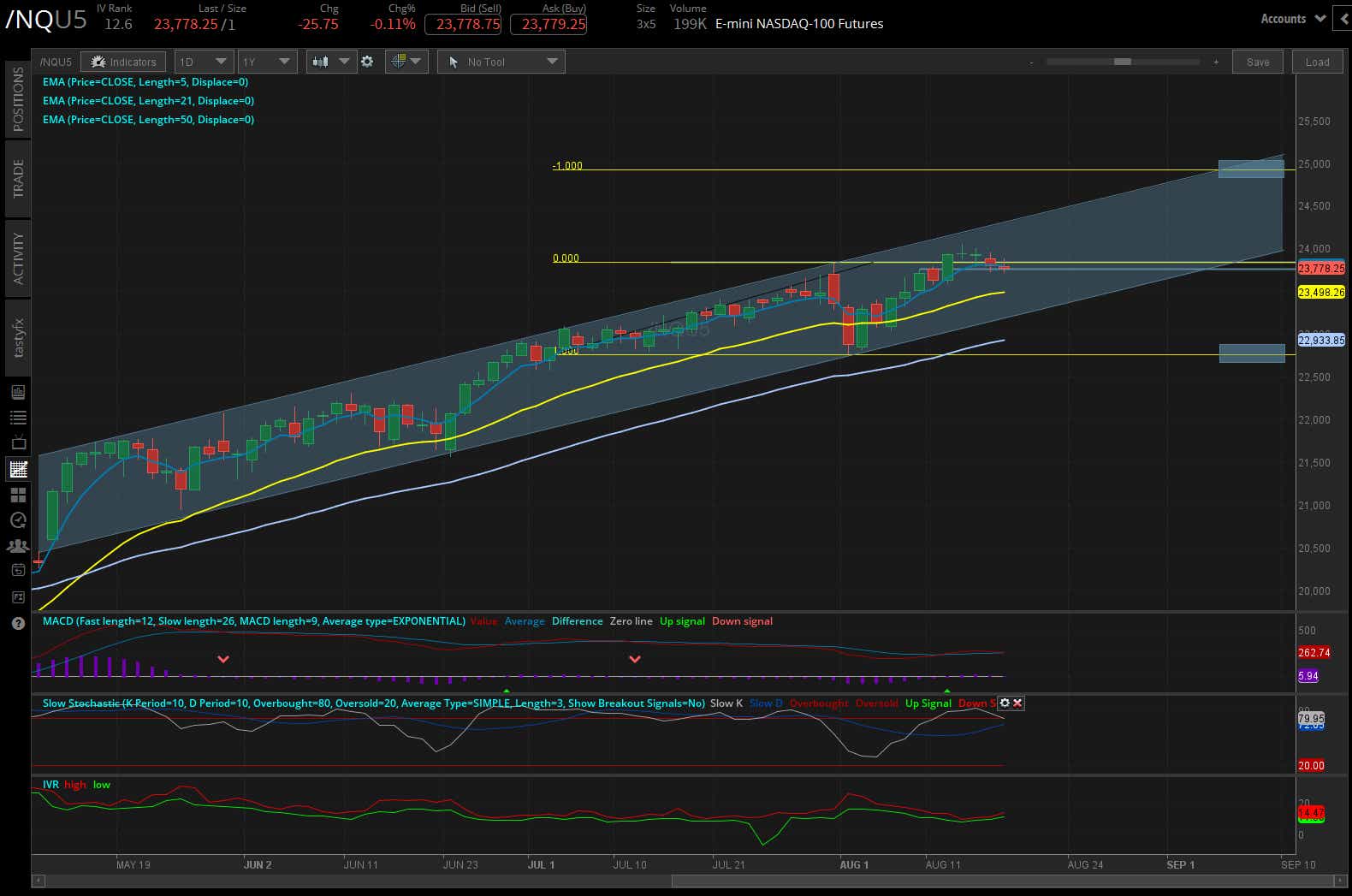
Task: Click the first MACD down signal arrow
Action: tap(223, 660)
